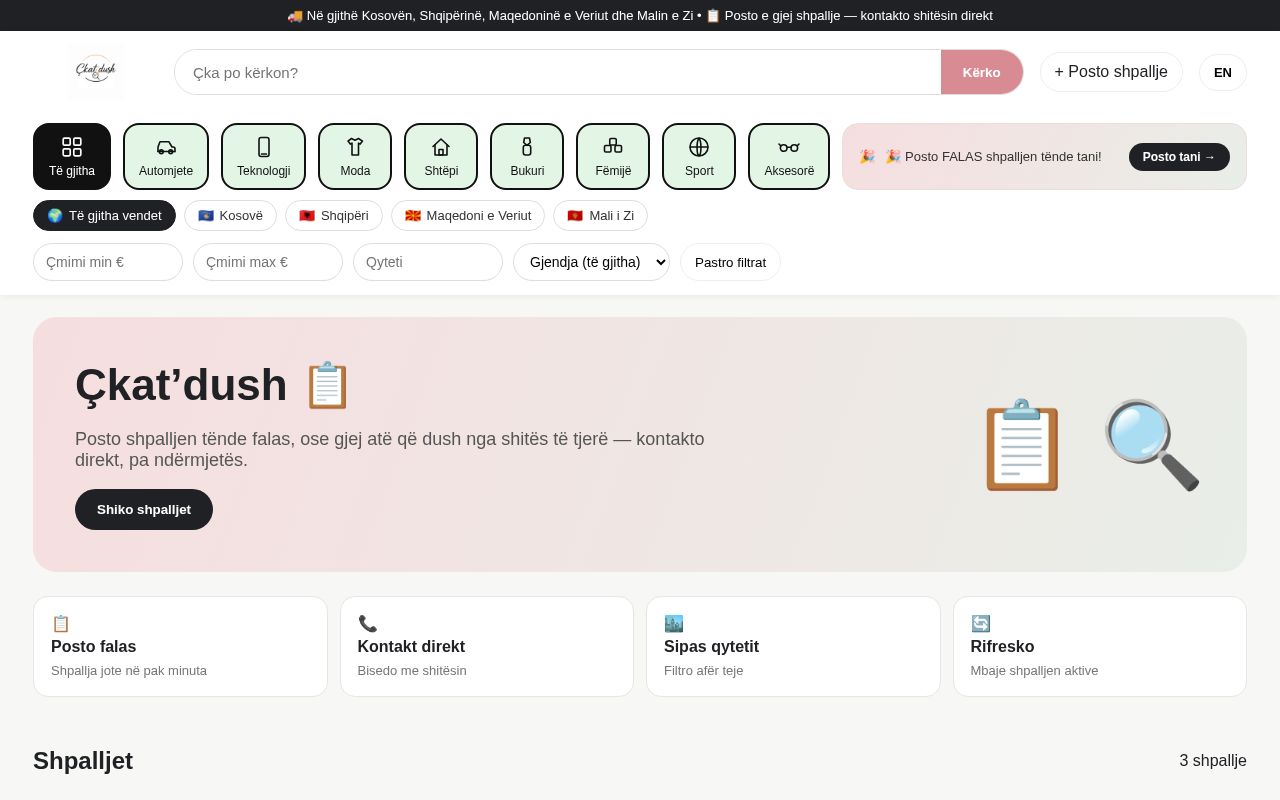Filter listings to Kosovë
The width and height of the screenshot is (1280, 800).
230,215
